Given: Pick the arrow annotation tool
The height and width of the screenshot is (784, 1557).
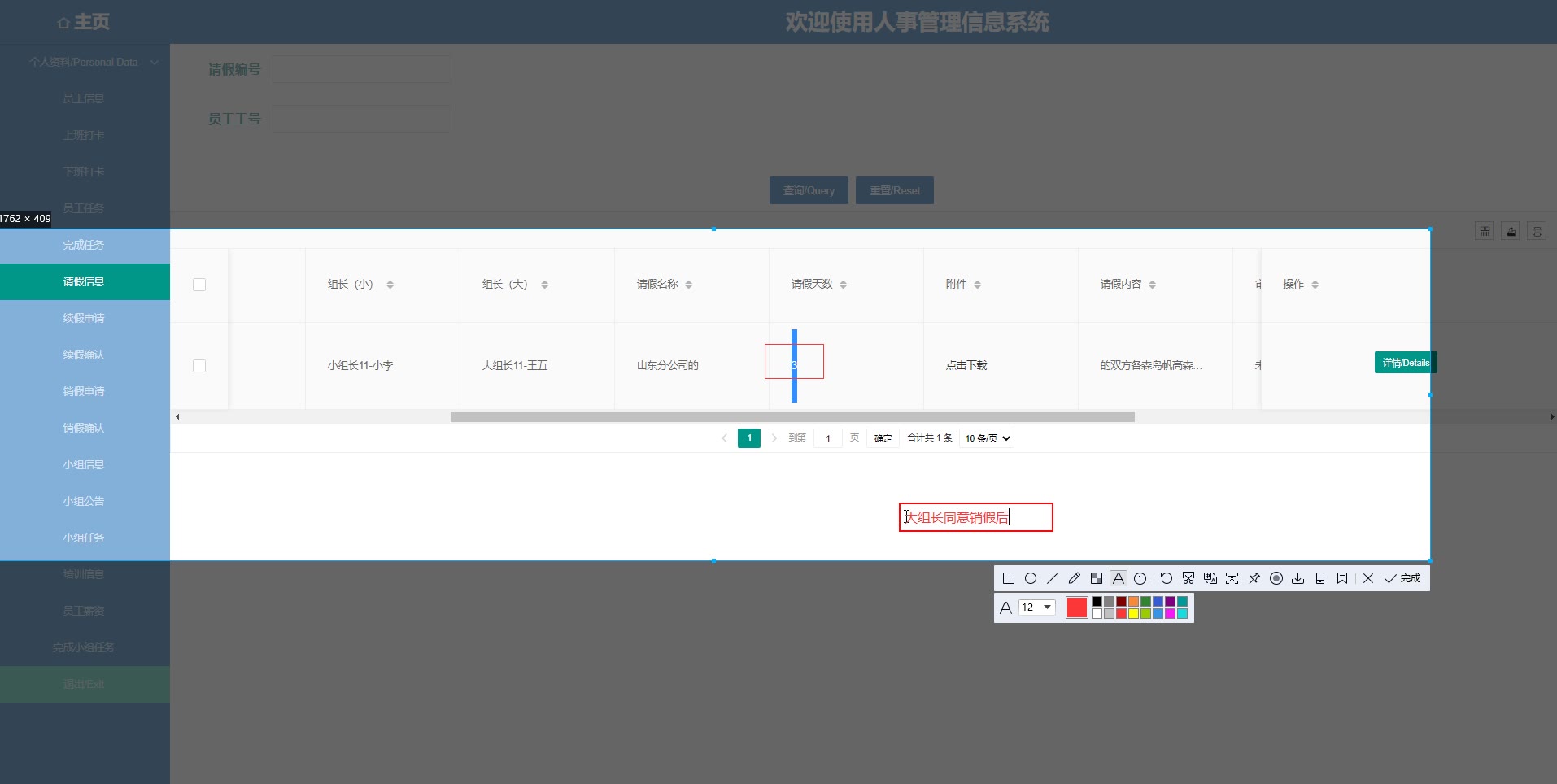Looking at the screenshot, I should (x=1053, y=578).
